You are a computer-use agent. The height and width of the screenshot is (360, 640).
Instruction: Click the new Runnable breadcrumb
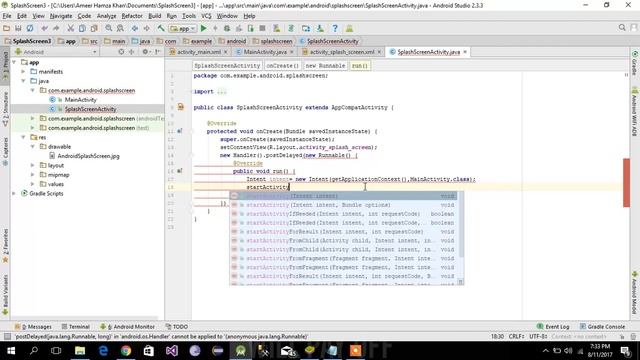point(325,66)
